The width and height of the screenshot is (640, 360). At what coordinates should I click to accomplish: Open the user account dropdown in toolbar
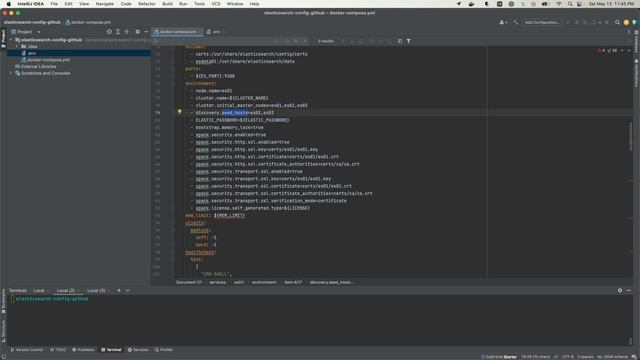coord(503,22)
